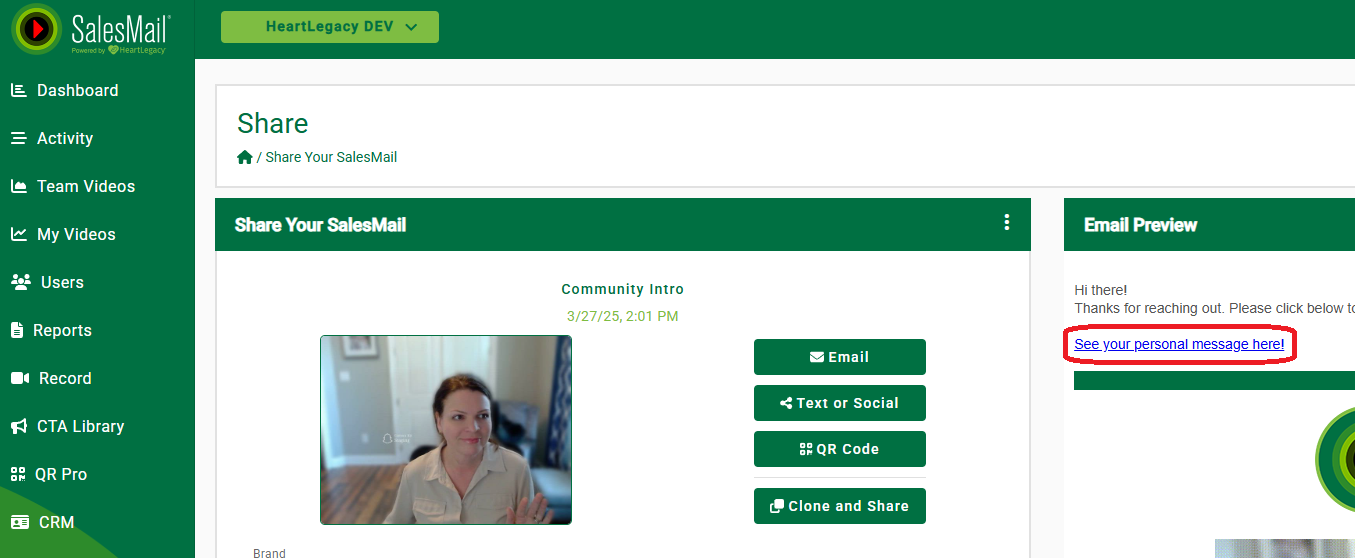Share the video via Email button
Screen dimensions: 1355x558
click(x=840, y=357)
